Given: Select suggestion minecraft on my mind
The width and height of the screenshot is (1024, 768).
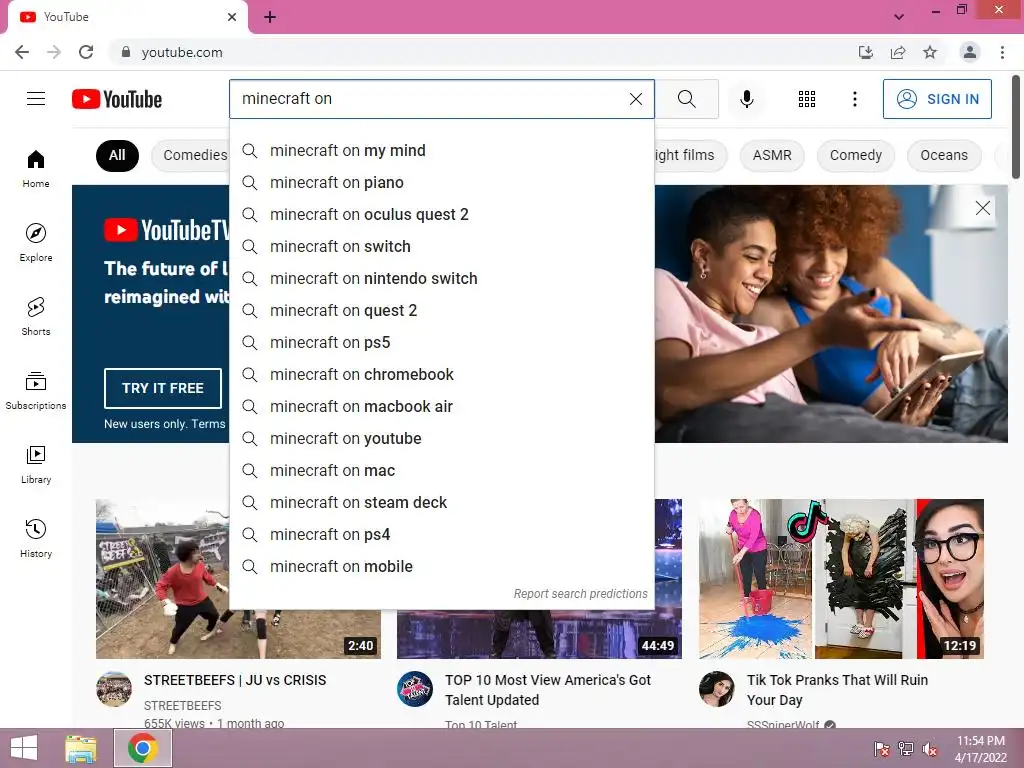Looking at the screenshot, I should pyautogui.click(x=441, y=150).
